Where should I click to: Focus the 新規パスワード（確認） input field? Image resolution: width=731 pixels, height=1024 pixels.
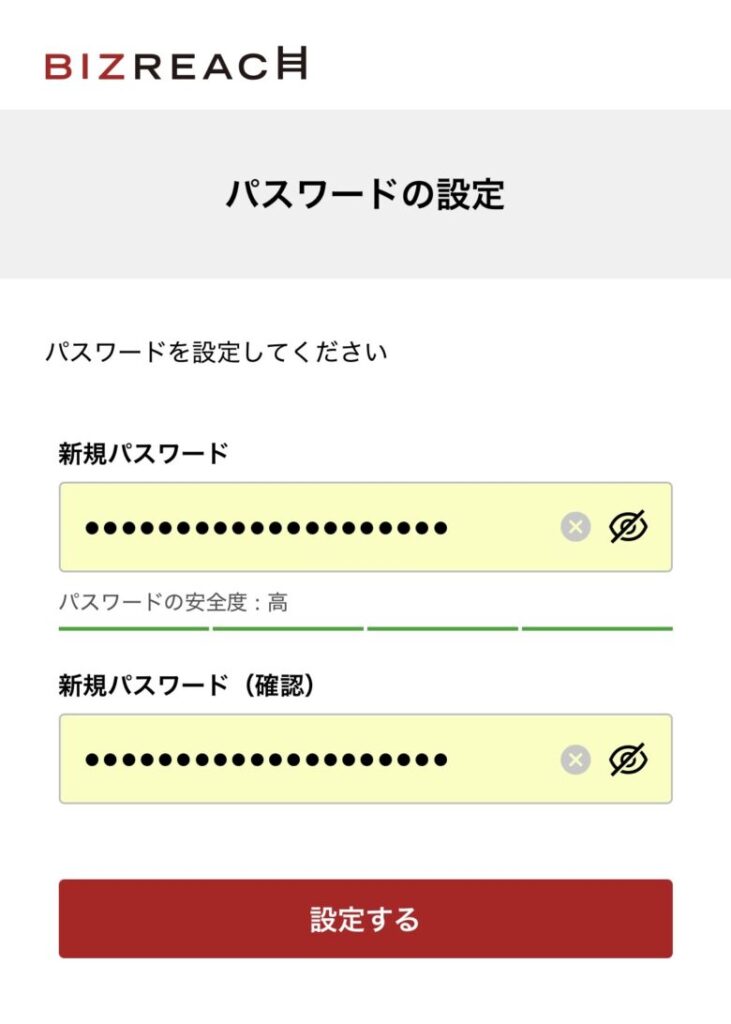[x=500, y=759]
